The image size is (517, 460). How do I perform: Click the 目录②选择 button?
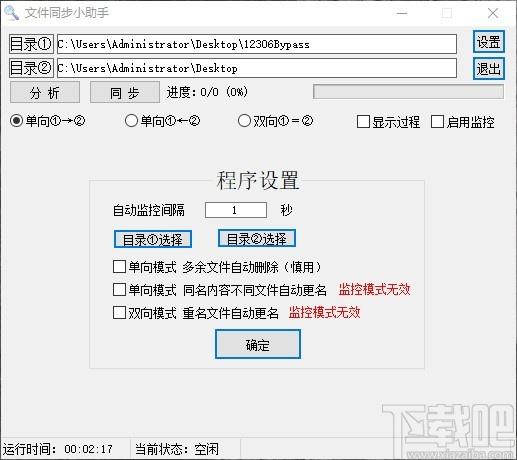pos(257,238)
